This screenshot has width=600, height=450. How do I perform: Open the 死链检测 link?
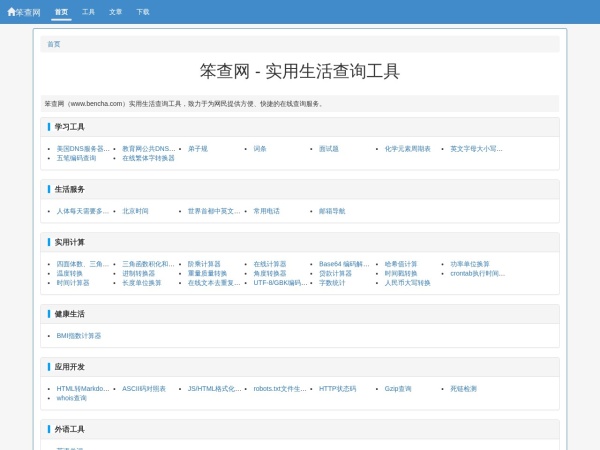463,388
